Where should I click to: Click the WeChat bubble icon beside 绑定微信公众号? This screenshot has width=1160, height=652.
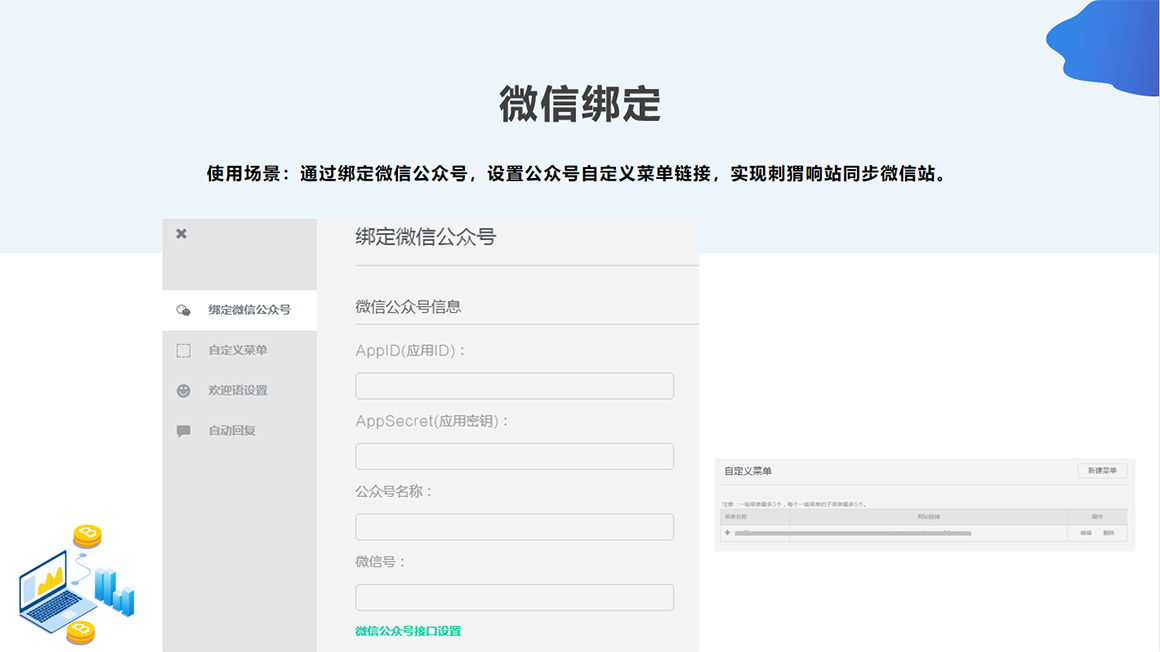[183, 310]
